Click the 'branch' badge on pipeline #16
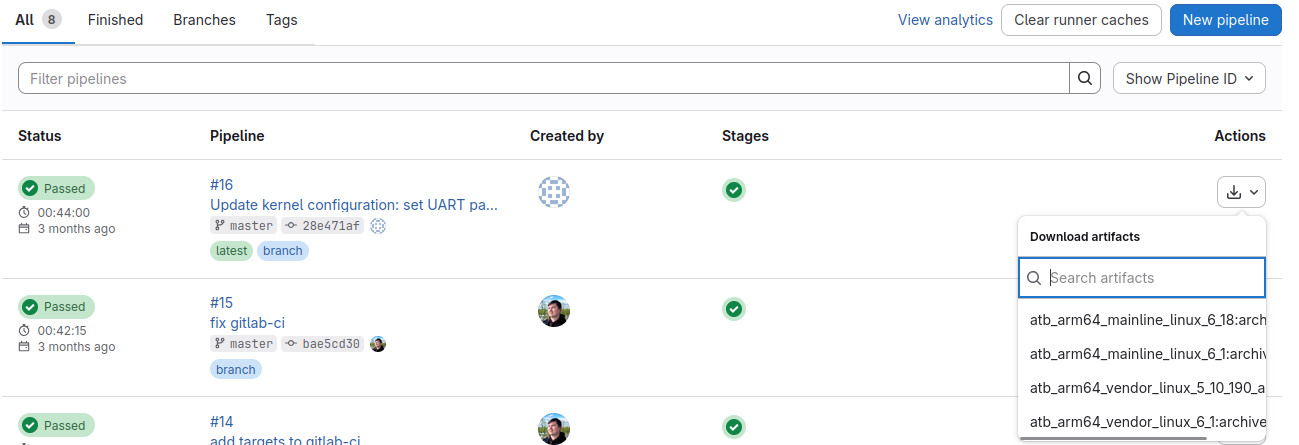Viewport: 1299px width, 445px height. pos(283,251)
